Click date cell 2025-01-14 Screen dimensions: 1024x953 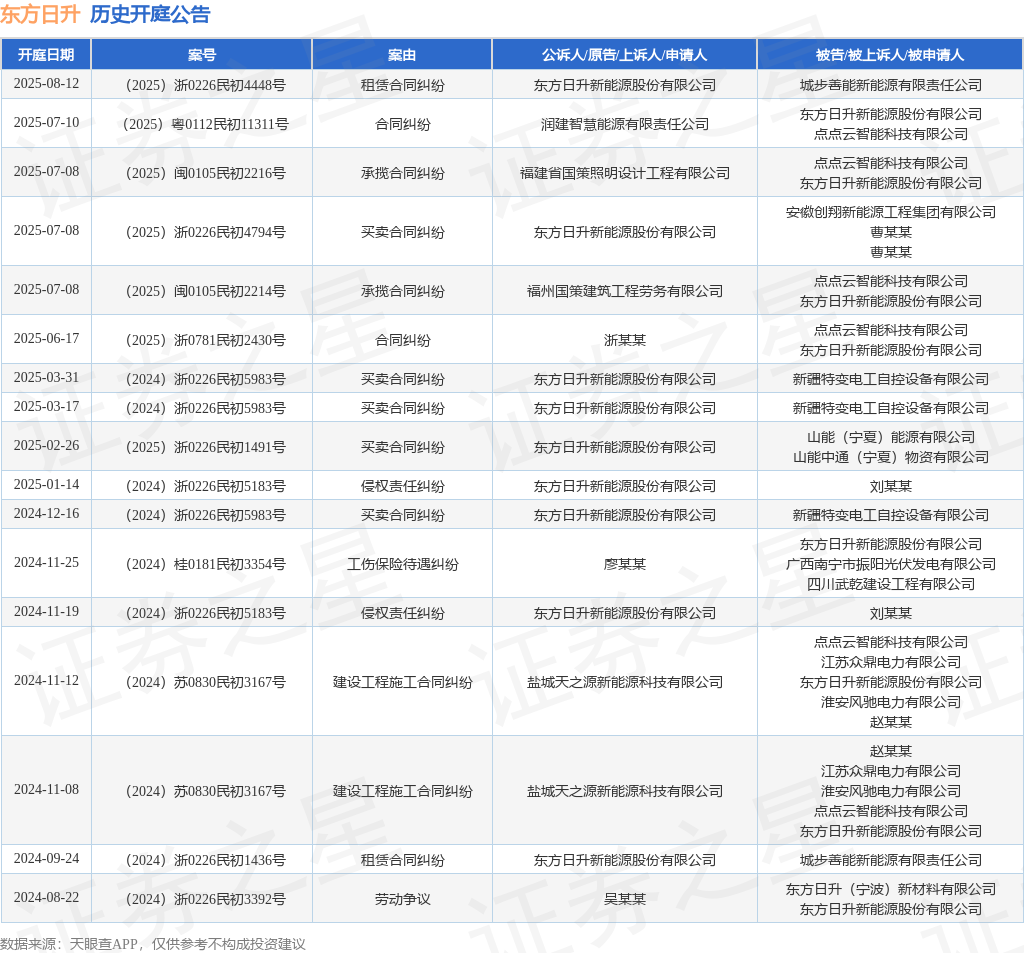pos(46,485)
